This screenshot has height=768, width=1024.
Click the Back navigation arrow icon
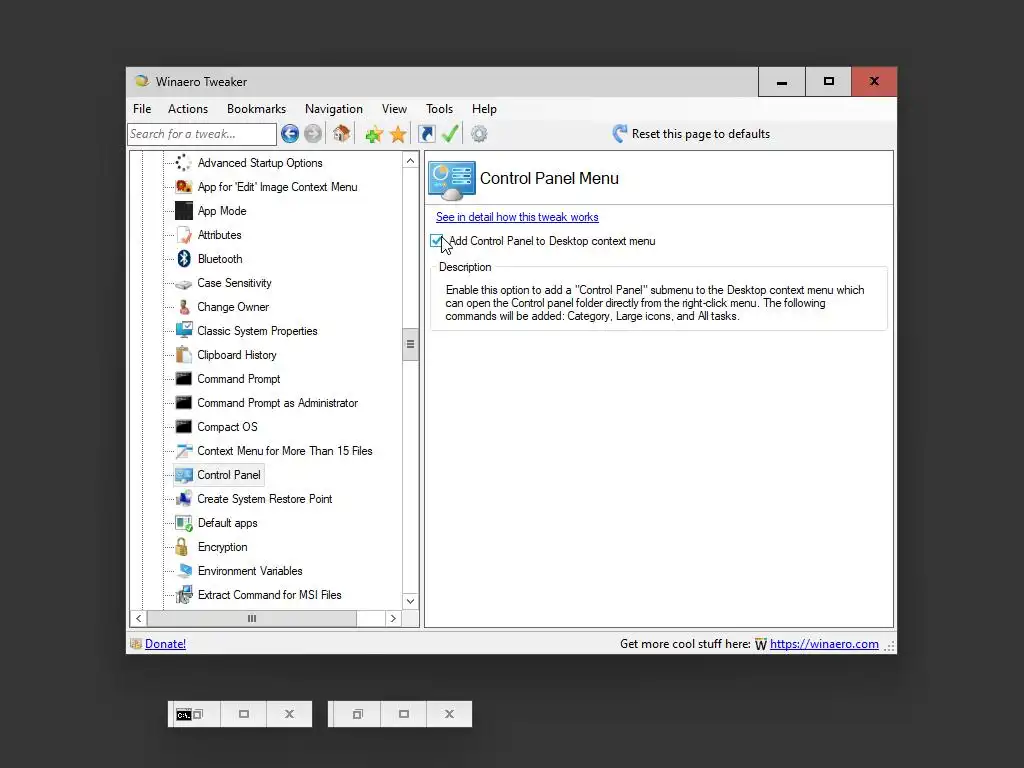click(x=290, y=134)
